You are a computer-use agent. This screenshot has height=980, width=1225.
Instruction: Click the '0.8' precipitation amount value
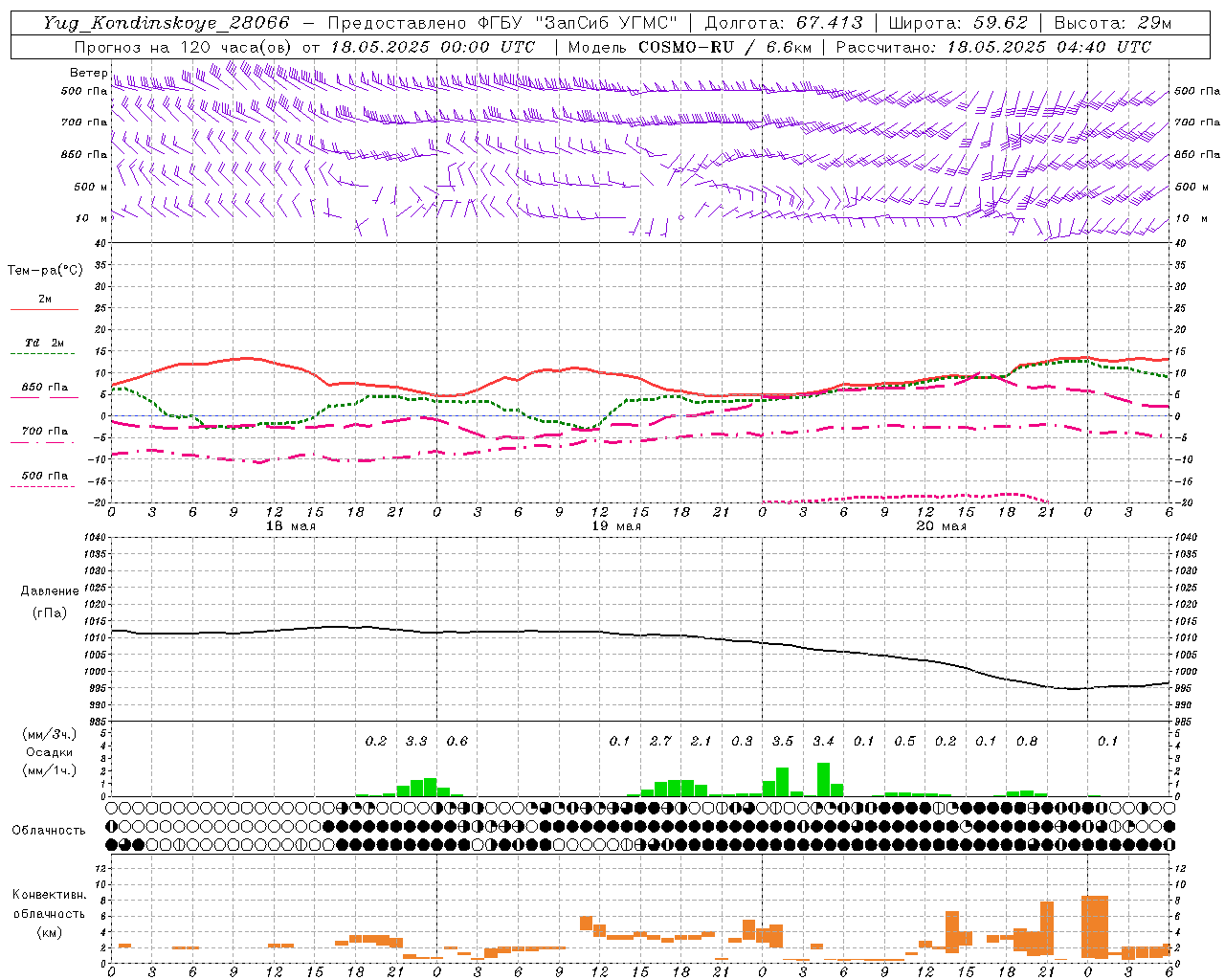(x=1027, y=742)
